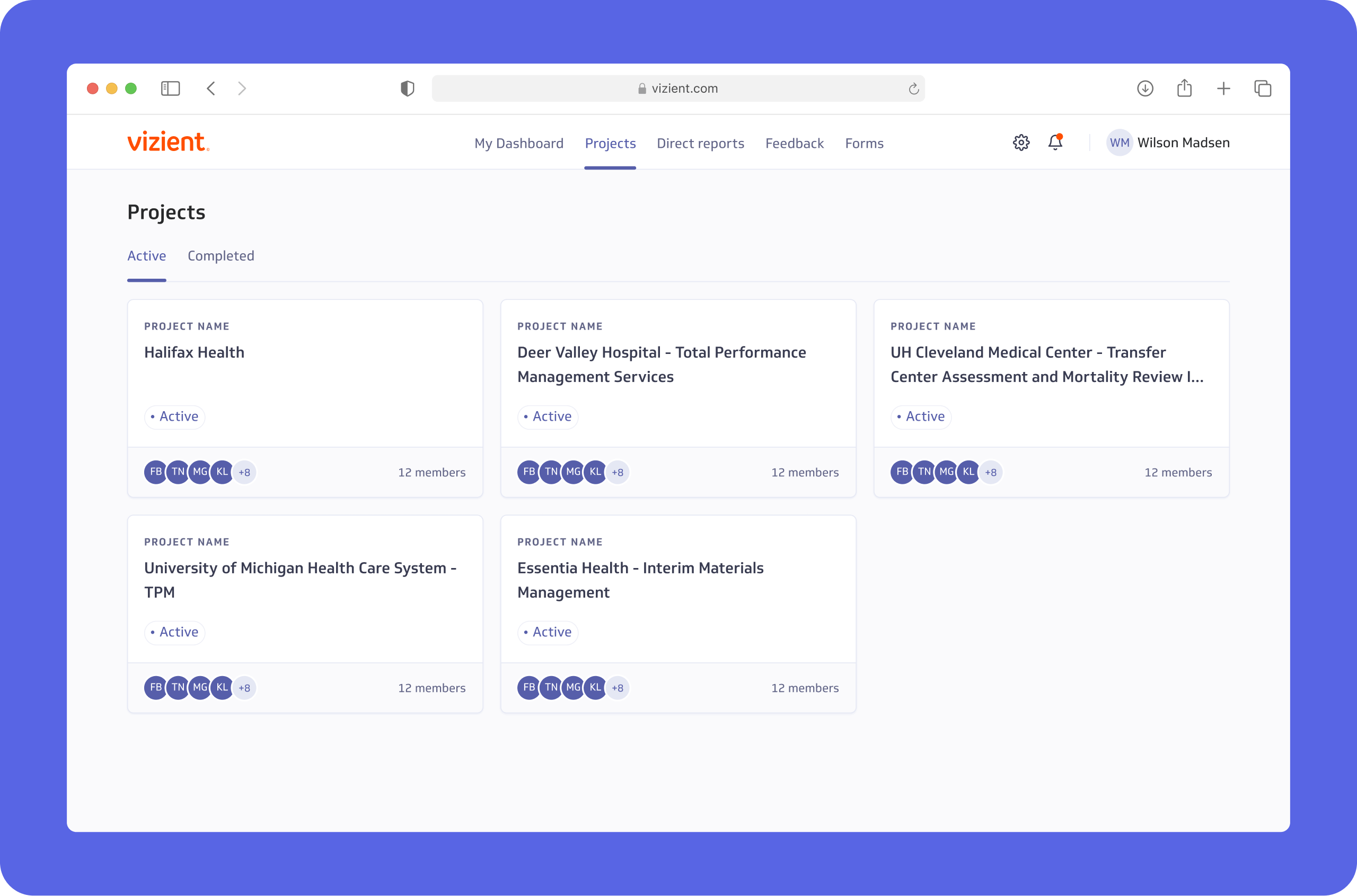The image size is (1357, 896).
Task: Show the tab overview icon
Action: pyautogui.click(x=1263, y=88)
